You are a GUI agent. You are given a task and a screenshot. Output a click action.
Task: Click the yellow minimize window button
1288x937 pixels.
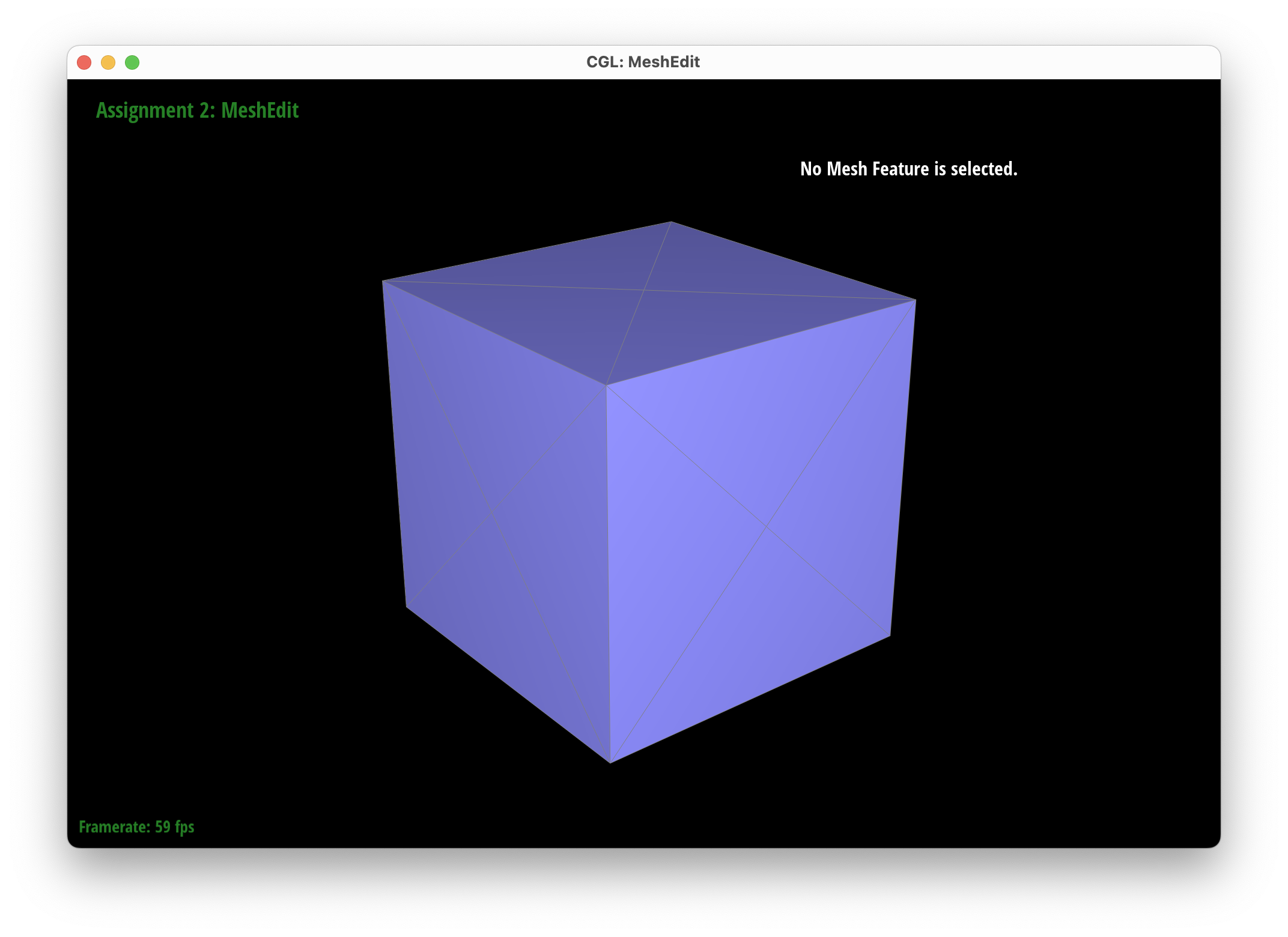108,62
